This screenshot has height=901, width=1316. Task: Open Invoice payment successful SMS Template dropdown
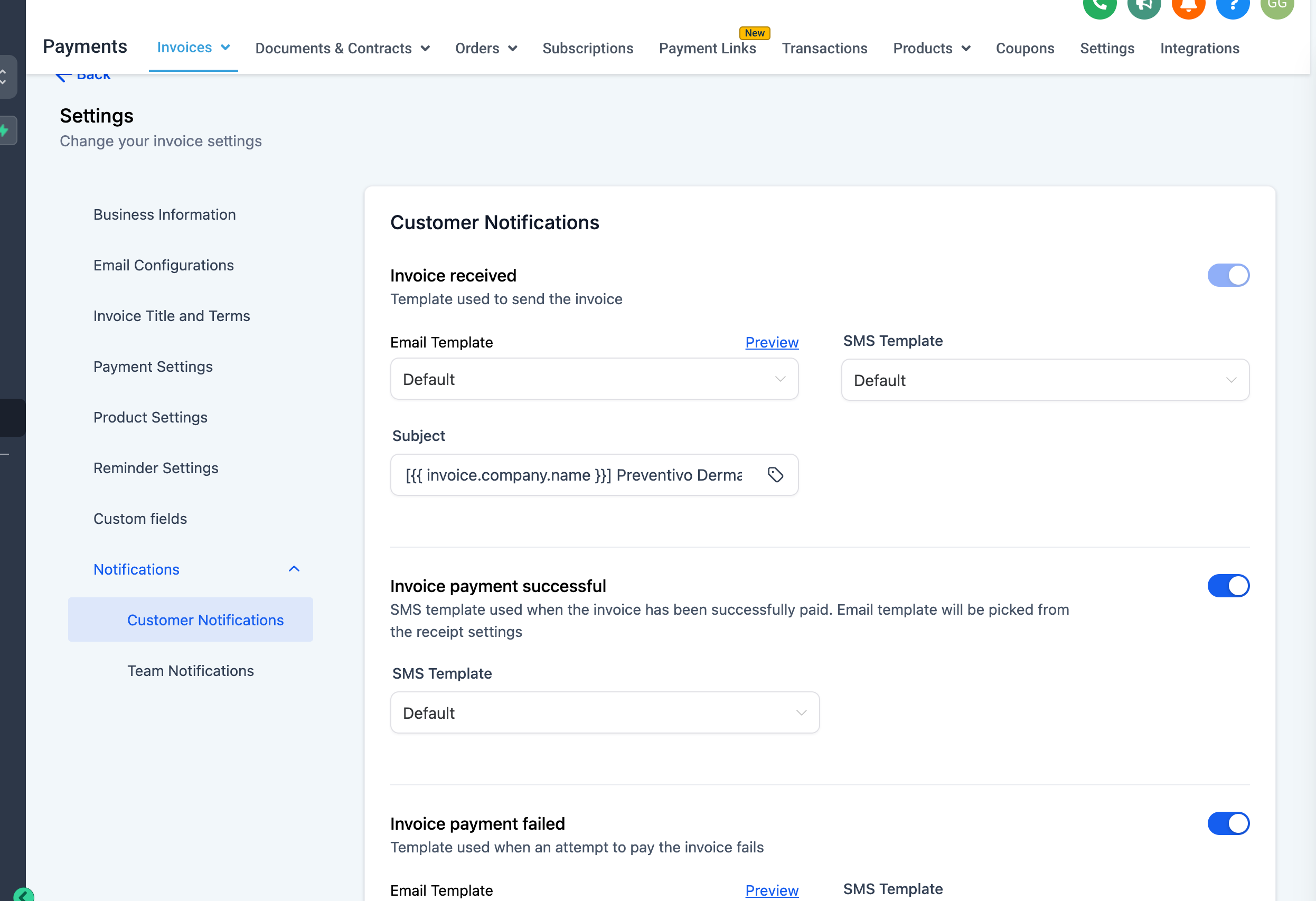[605, 712]
